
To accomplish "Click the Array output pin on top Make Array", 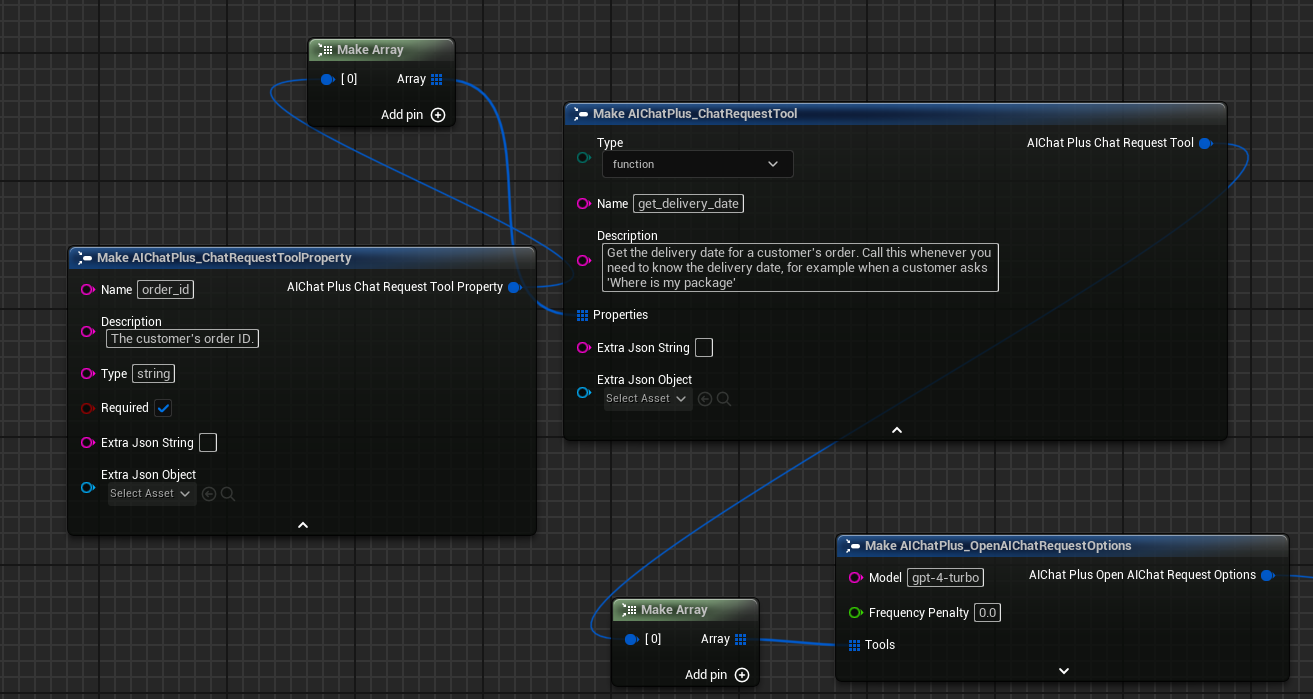I will coord(435,79).
